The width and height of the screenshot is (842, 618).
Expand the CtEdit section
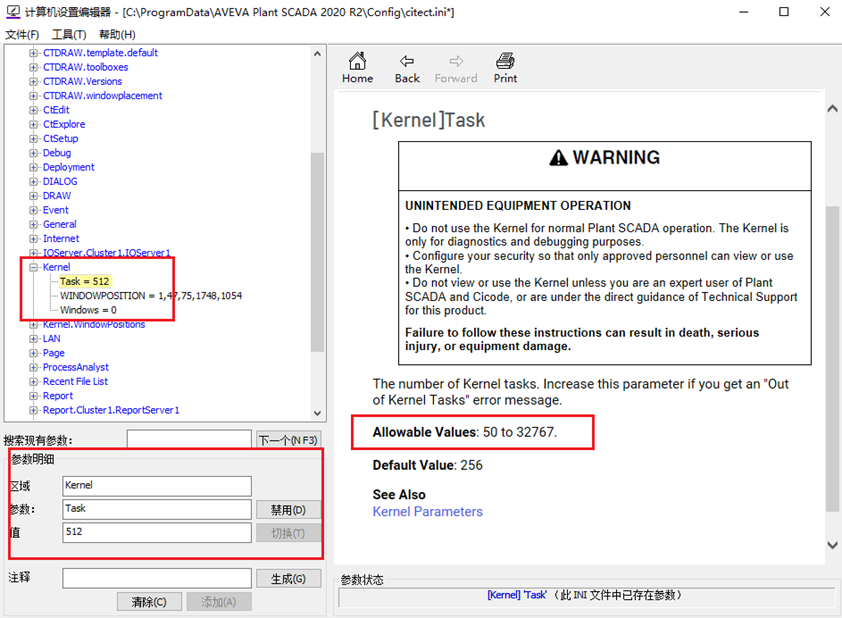click(x=33, y=110)
